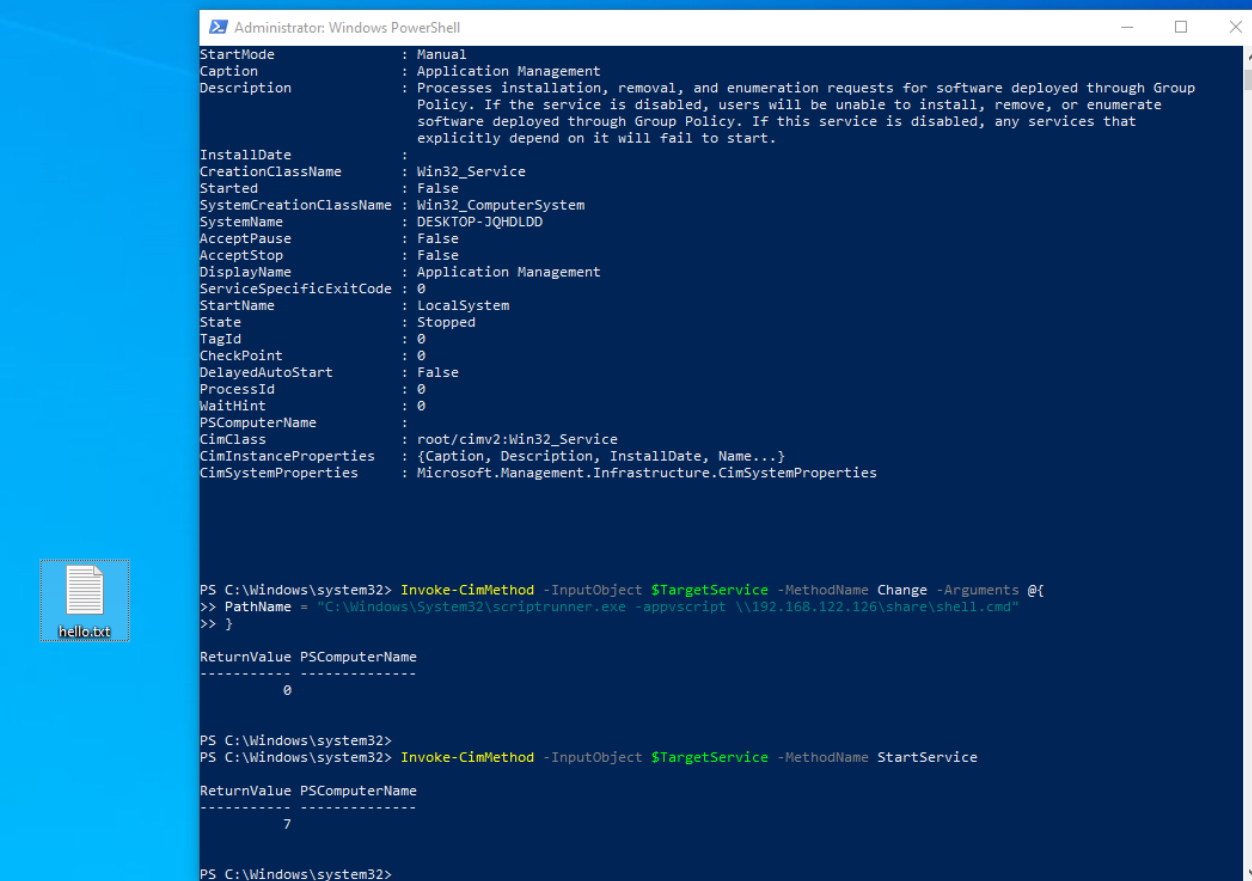The image size is (1252, 881).
Task: Click the root/cimv2:Win32_Service CimClass value
Action: 517,439
